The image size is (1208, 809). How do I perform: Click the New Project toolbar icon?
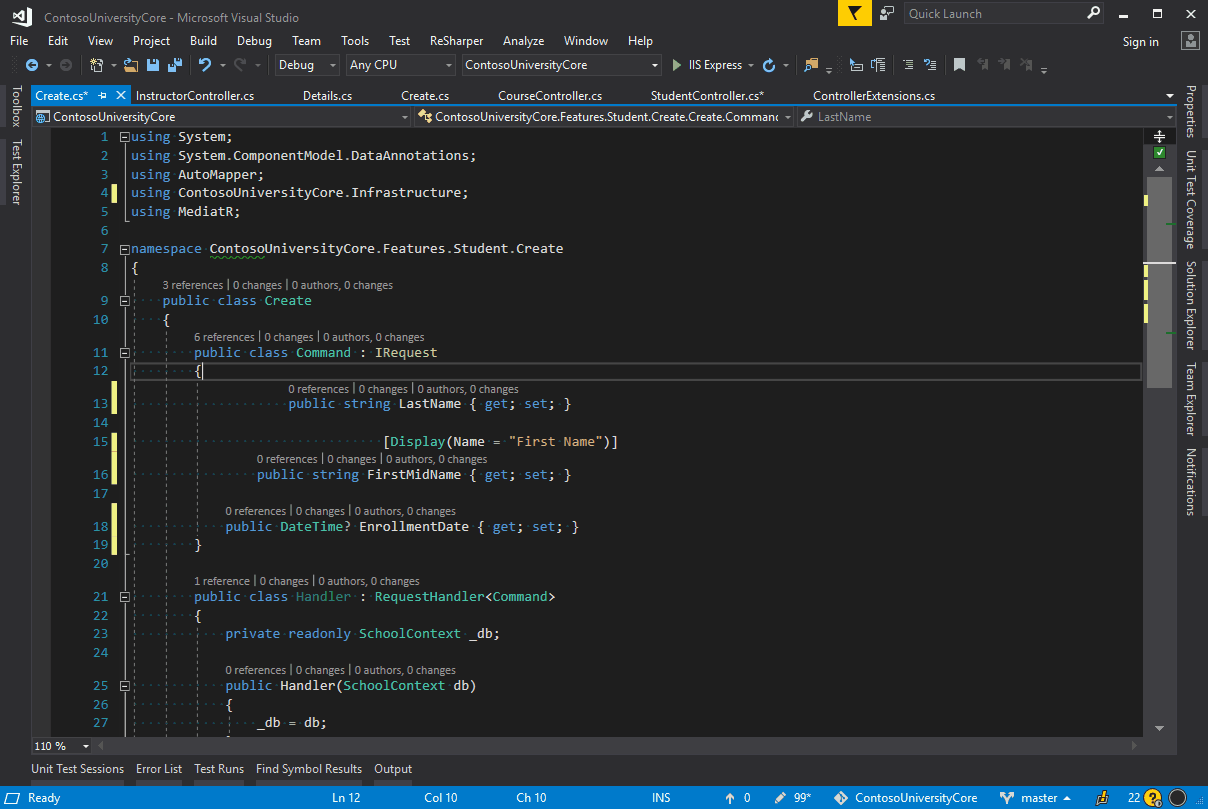click(96, 65)
